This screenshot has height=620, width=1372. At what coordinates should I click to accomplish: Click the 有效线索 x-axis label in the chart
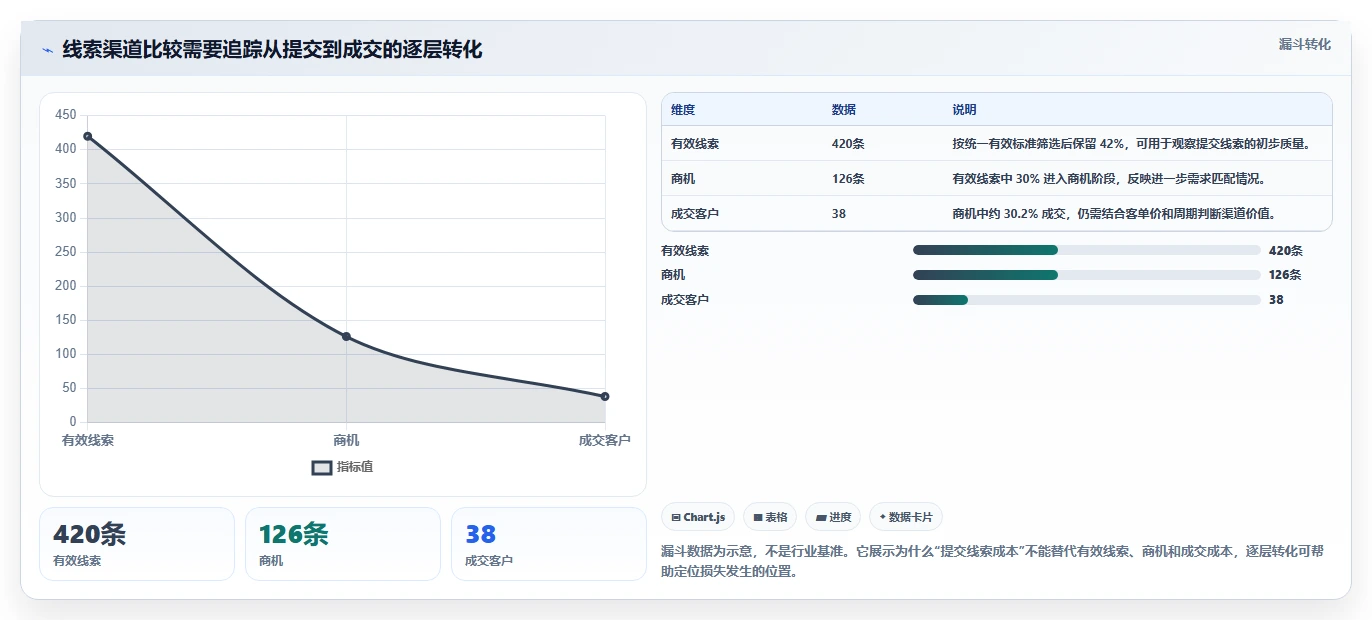point(87,440)
